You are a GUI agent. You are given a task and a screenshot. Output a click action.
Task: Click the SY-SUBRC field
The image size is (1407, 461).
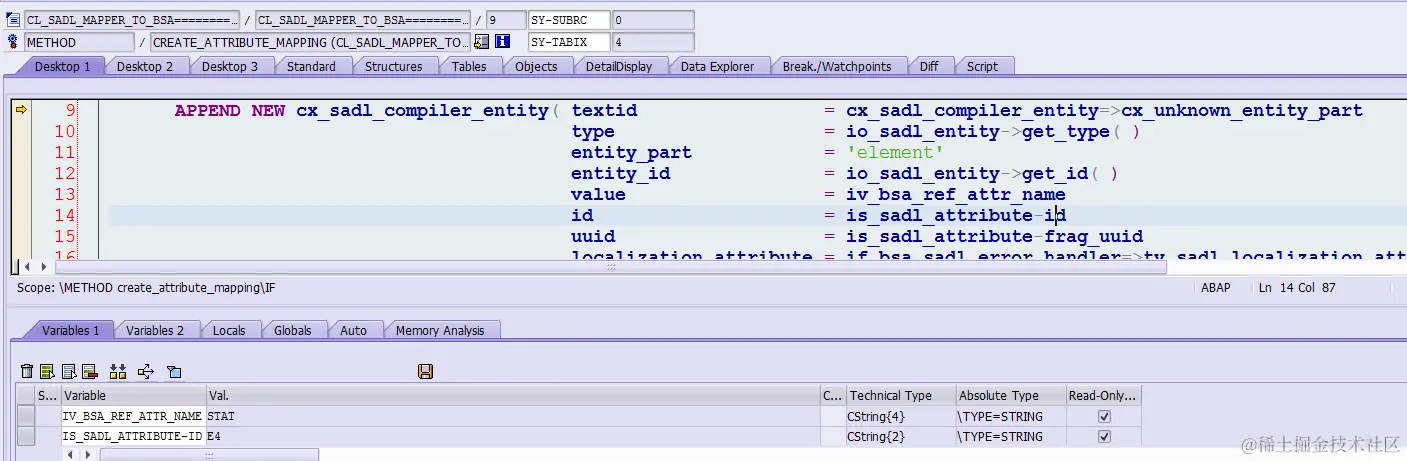coord(569,20)
